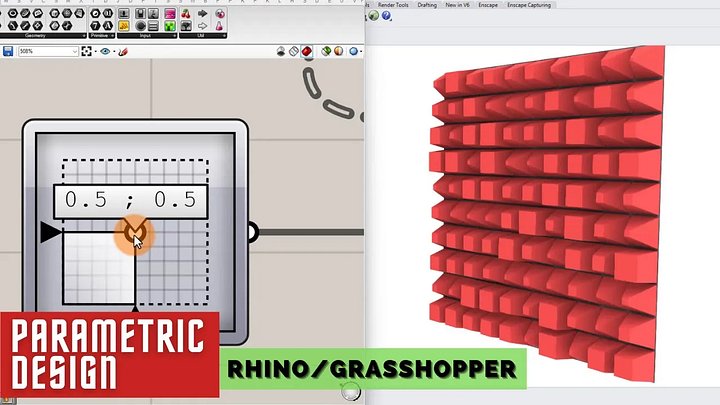This screenshot has width=720, height=405.
Task: Expand the Primitive panel plus arrow
Action: point(112,36)
